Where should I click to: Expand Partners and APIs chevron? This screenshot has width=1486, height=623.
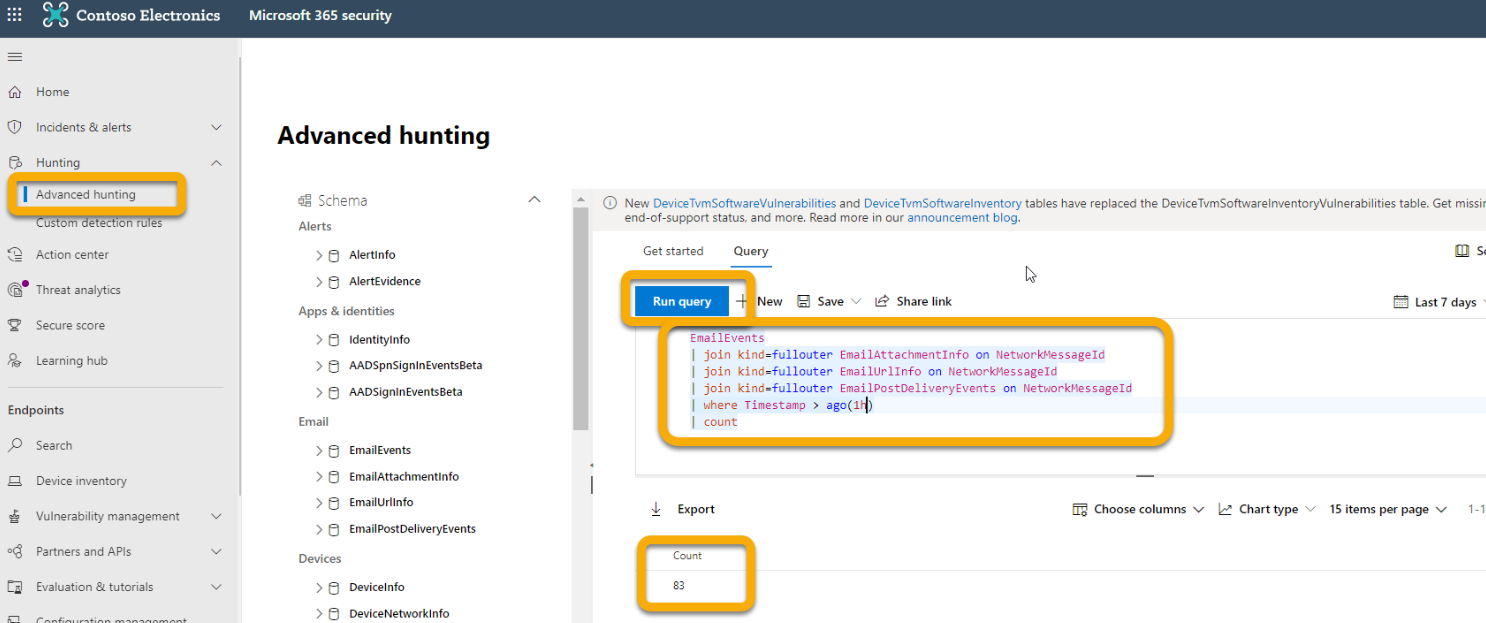(217, 552)
